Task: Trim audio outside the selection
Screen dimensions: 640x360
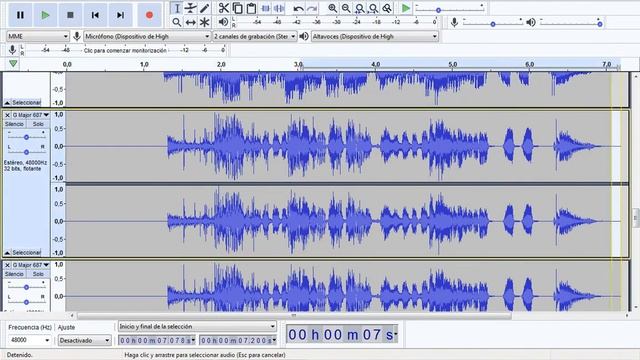Action: [x=265, y=8]
